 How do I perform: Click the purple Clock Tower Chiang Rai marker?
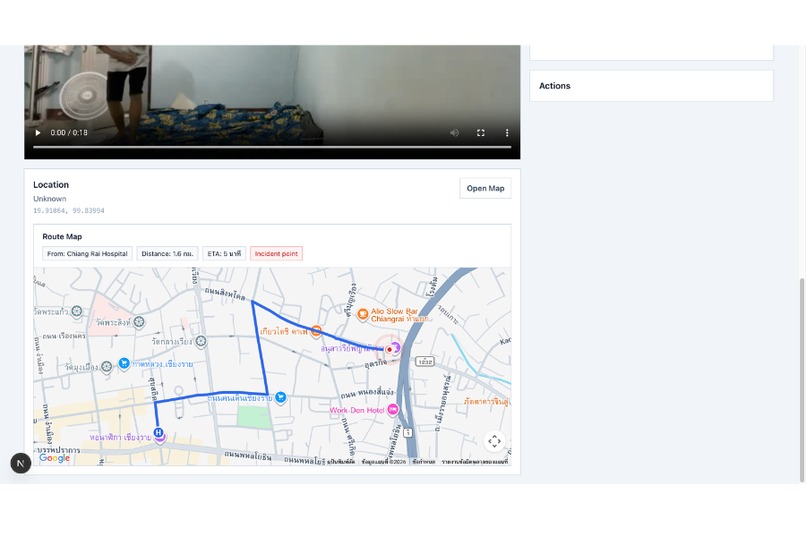tap(160, 439)
